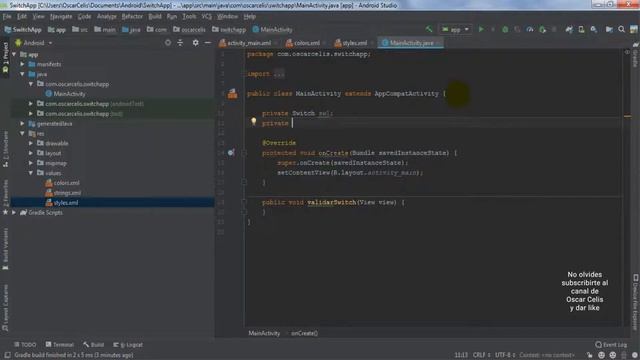
Task: Click the Search Everywhere magnifier icon
Action: pos(621,29)
